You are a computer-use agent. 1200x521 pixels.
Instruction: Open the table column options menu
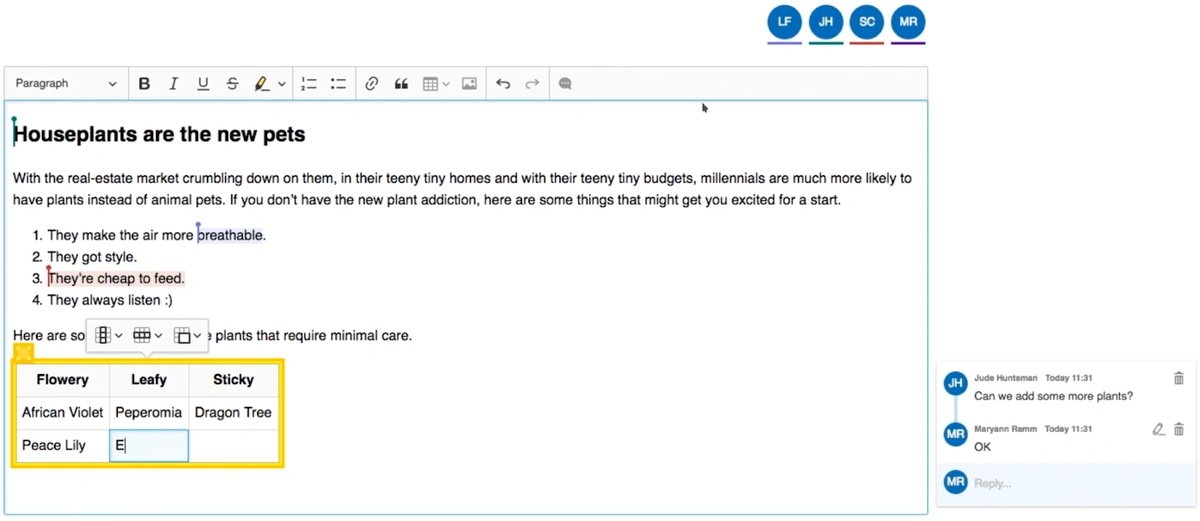coord(108,335)
